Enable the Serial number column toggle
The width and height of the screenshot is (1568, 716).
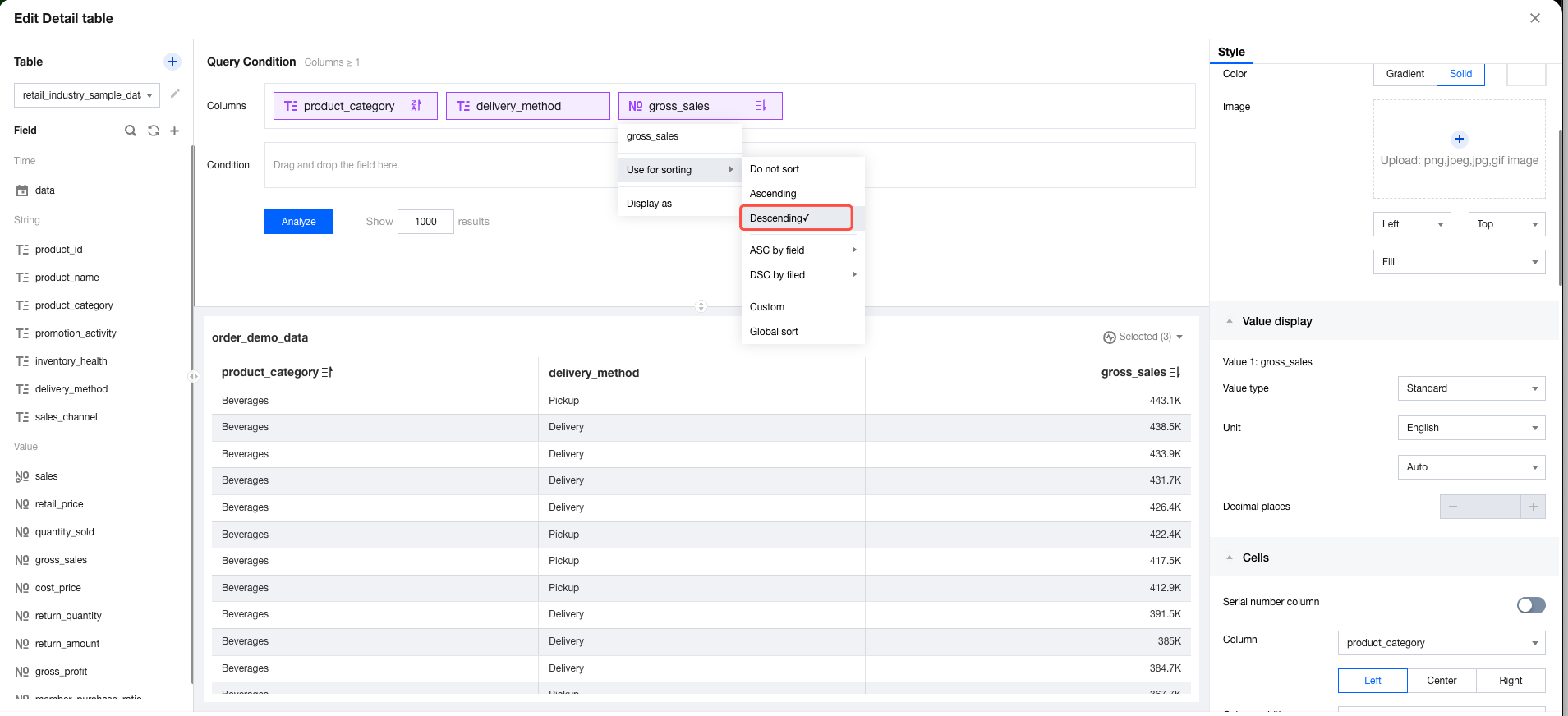1530,605
